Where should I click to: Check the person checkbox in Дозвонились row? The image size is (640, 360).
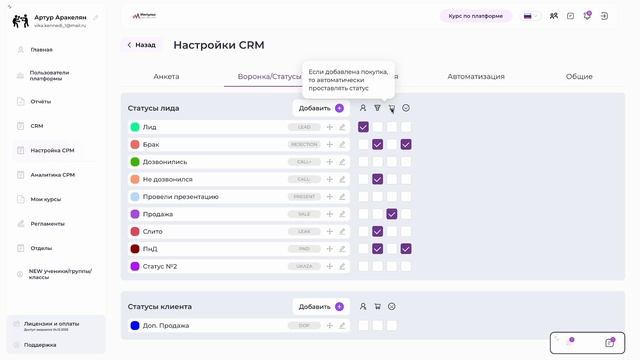pos(363,162)
